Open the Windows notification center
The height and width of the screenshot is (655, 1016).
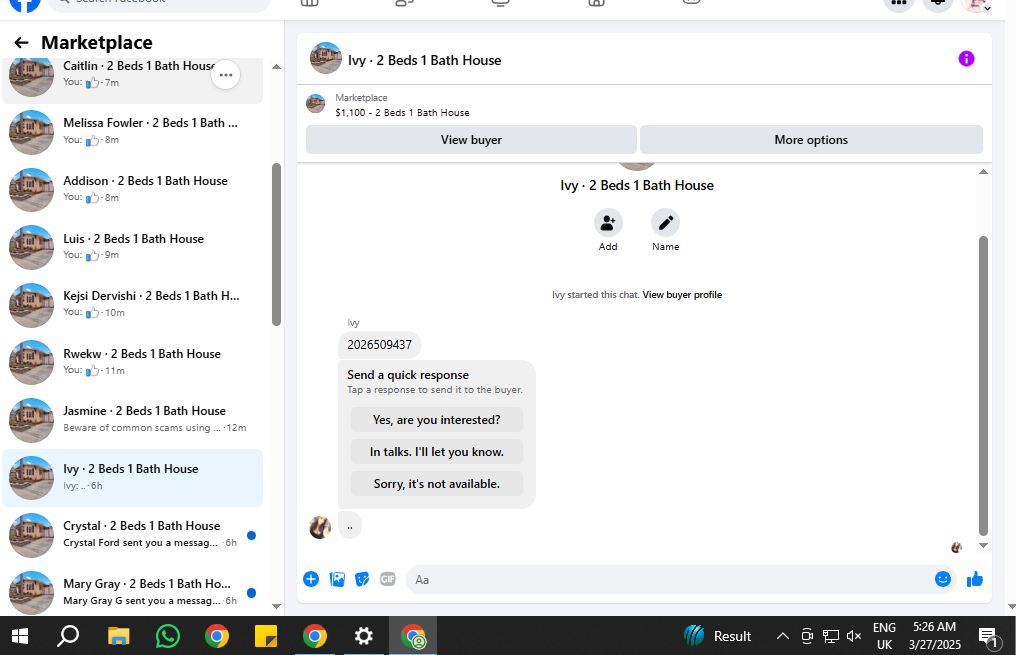(x=988, y=637)
